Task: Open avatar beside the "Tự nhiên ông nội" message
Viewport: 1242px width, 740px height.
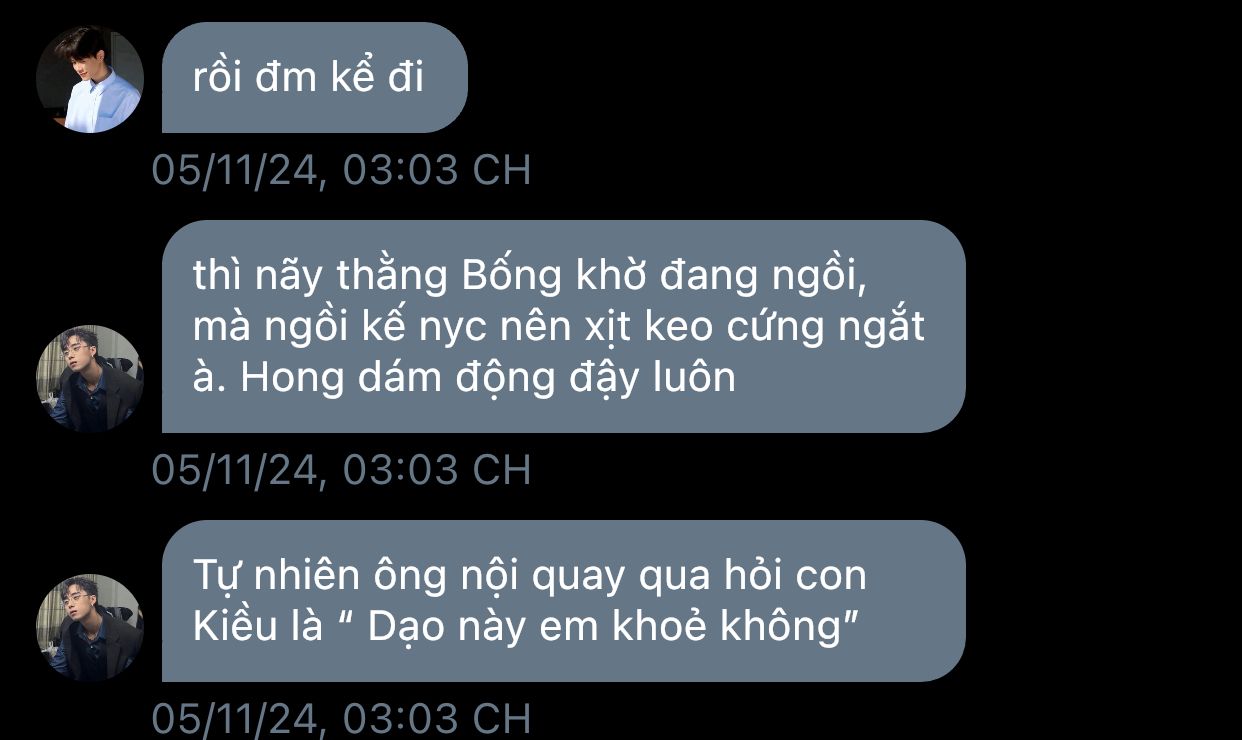Action: [x=90, y=628]
